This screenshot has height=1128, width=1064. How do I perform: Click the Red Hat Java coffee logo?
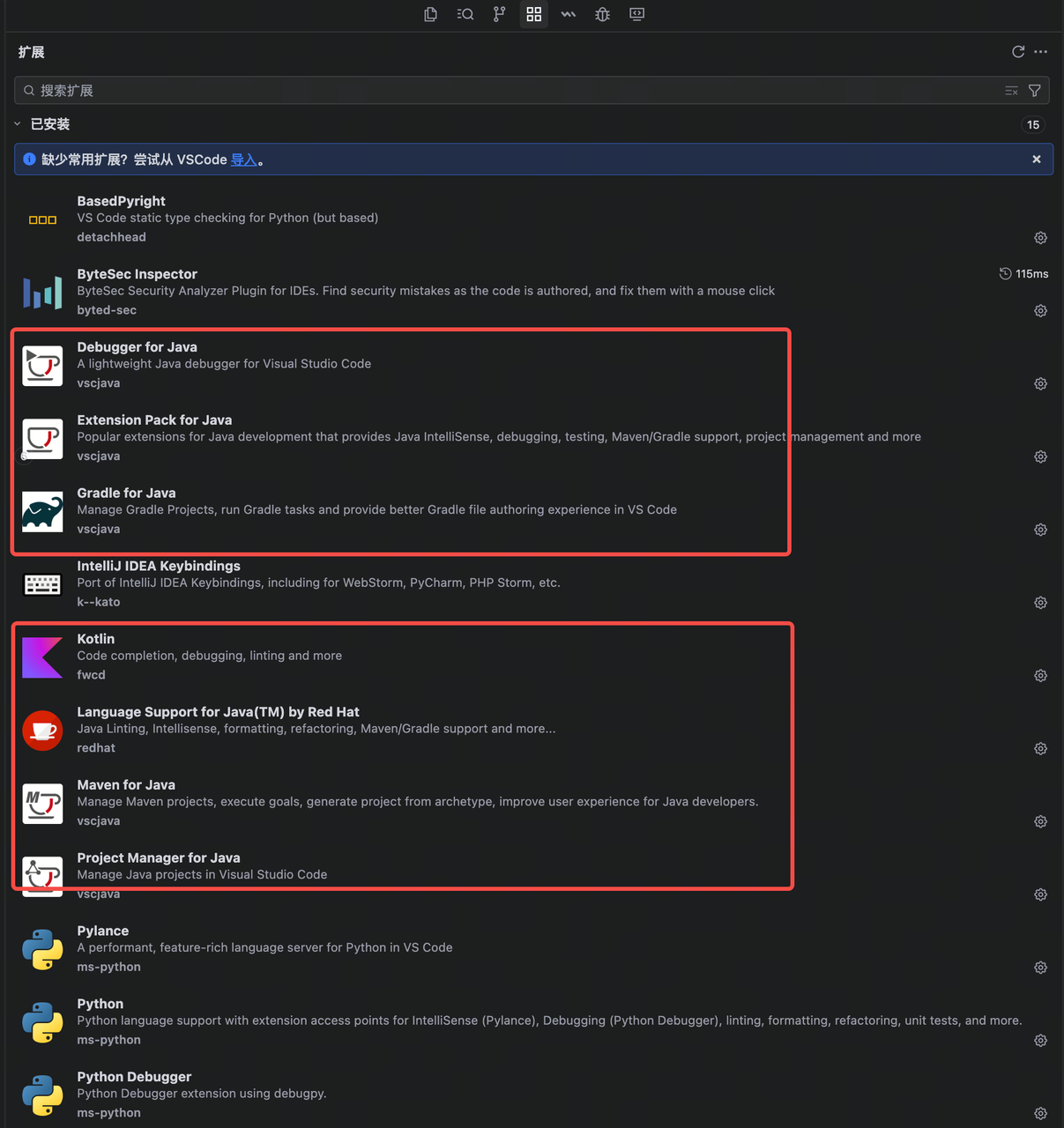(x=42, y=731)
